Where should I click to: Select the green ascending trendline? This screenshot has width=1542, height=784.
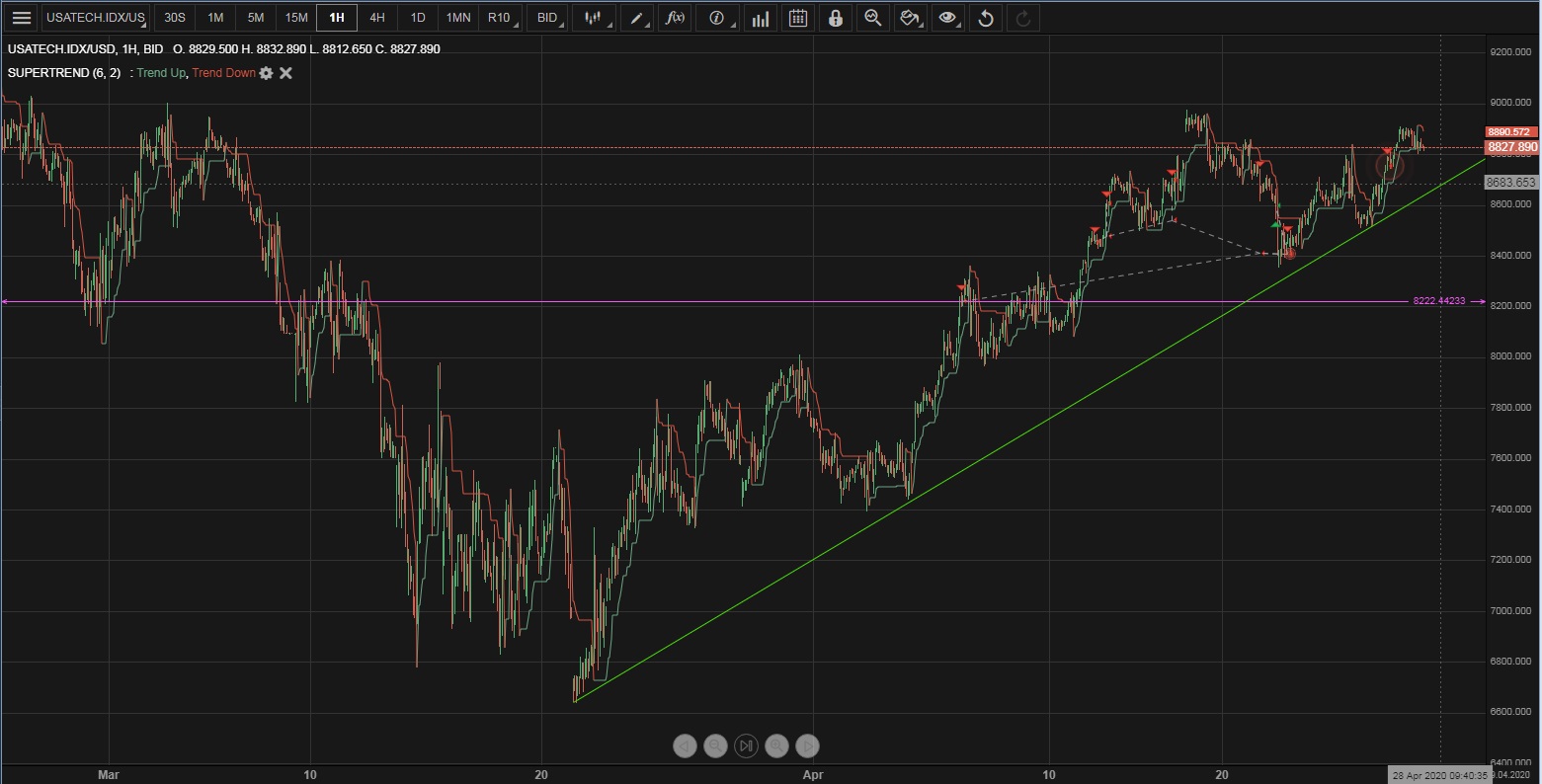point(1027,430)
